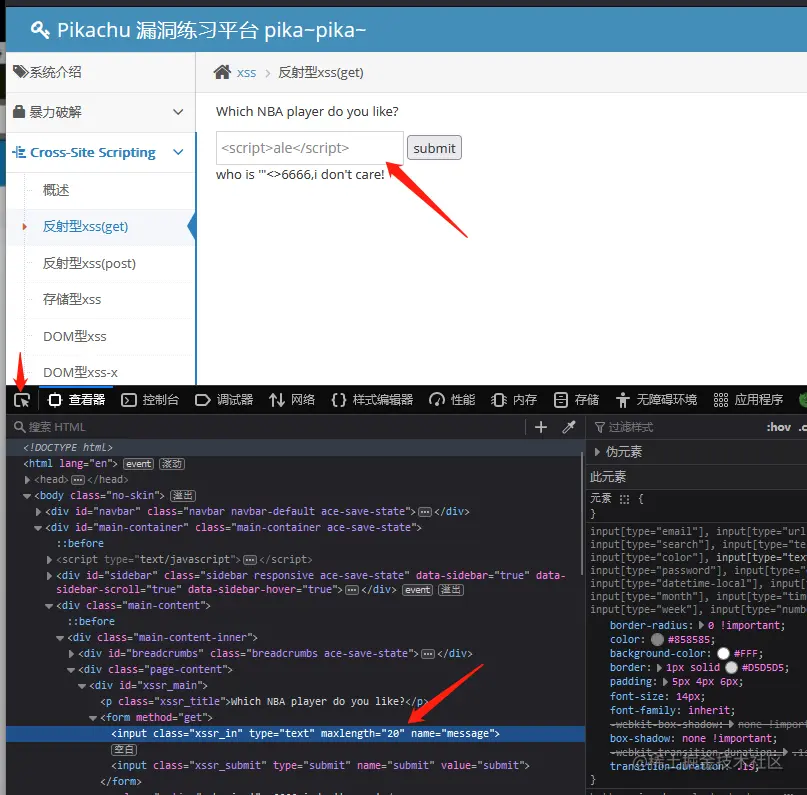This screenshot has height=795, width=807.
Task: Collapse the div class="main-content-inner" node
Action: [x=60, y=638]
